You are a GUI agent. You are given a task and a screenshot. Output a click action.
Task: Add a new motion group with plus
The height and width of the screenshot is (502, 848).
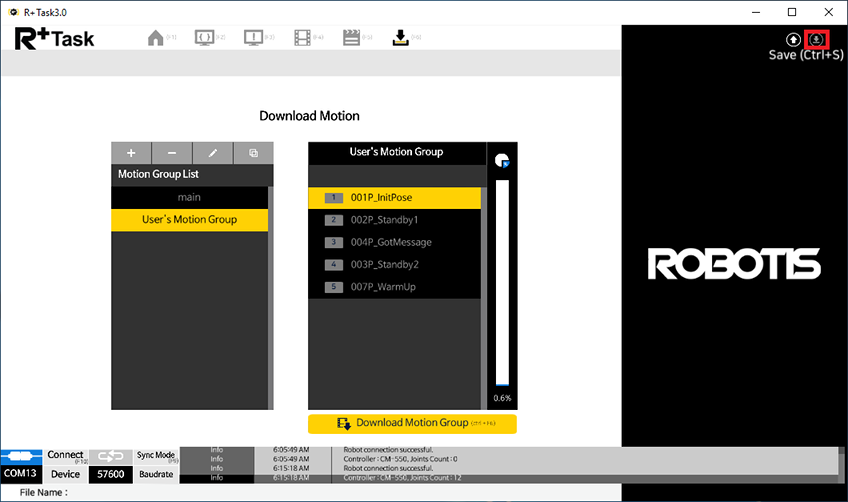131,153
